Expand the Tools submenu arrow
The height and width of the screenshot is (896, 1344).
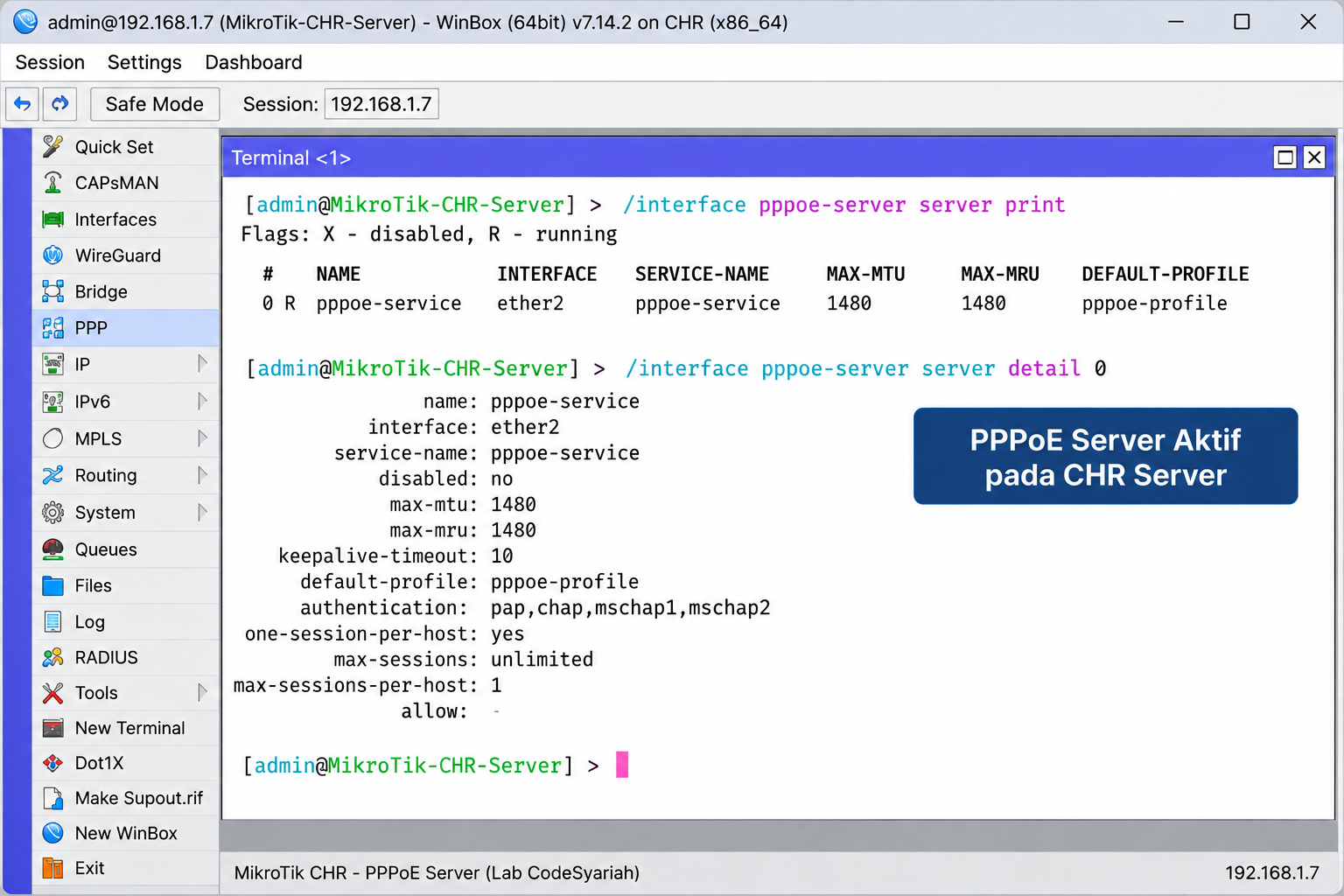202,693
